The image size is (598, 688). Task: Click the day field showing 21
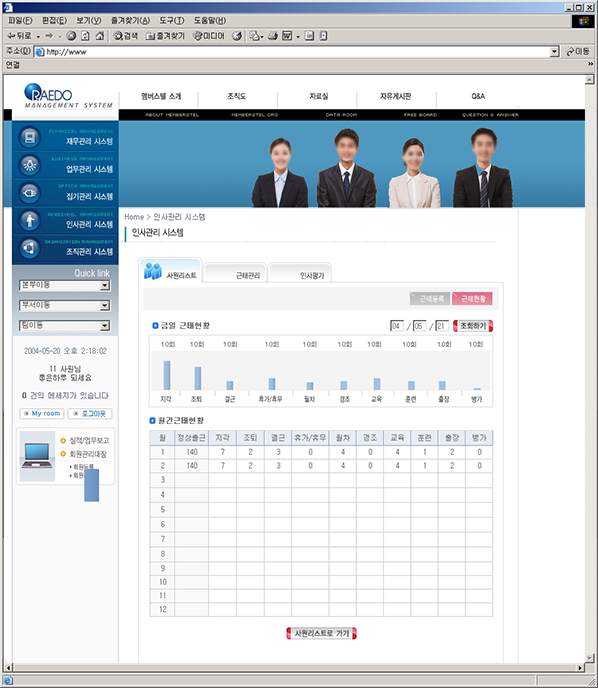(442, 326)
